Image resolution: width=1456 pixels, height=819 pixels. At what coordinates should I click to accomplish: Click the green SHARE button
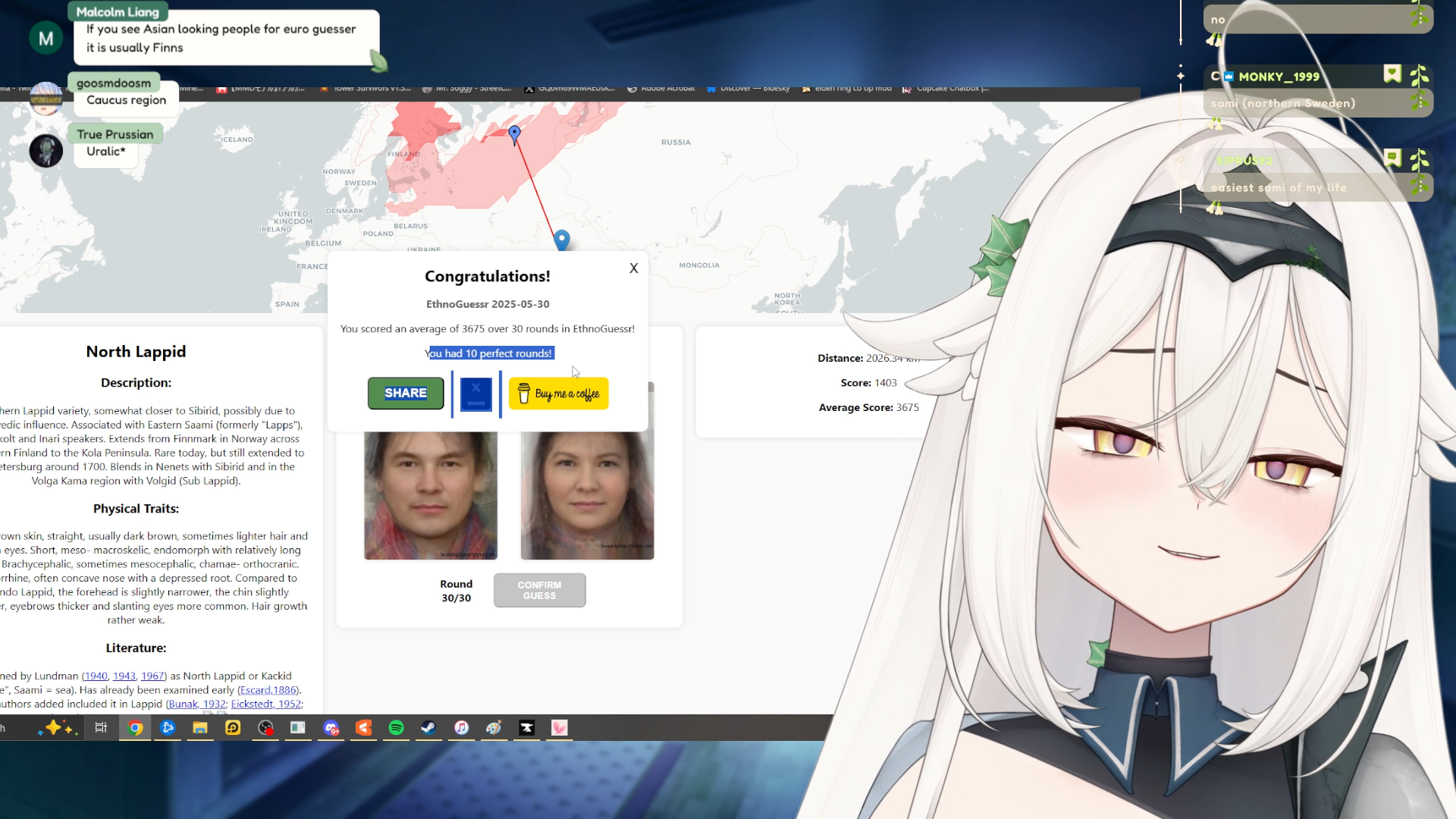click(x=406, y=393)
